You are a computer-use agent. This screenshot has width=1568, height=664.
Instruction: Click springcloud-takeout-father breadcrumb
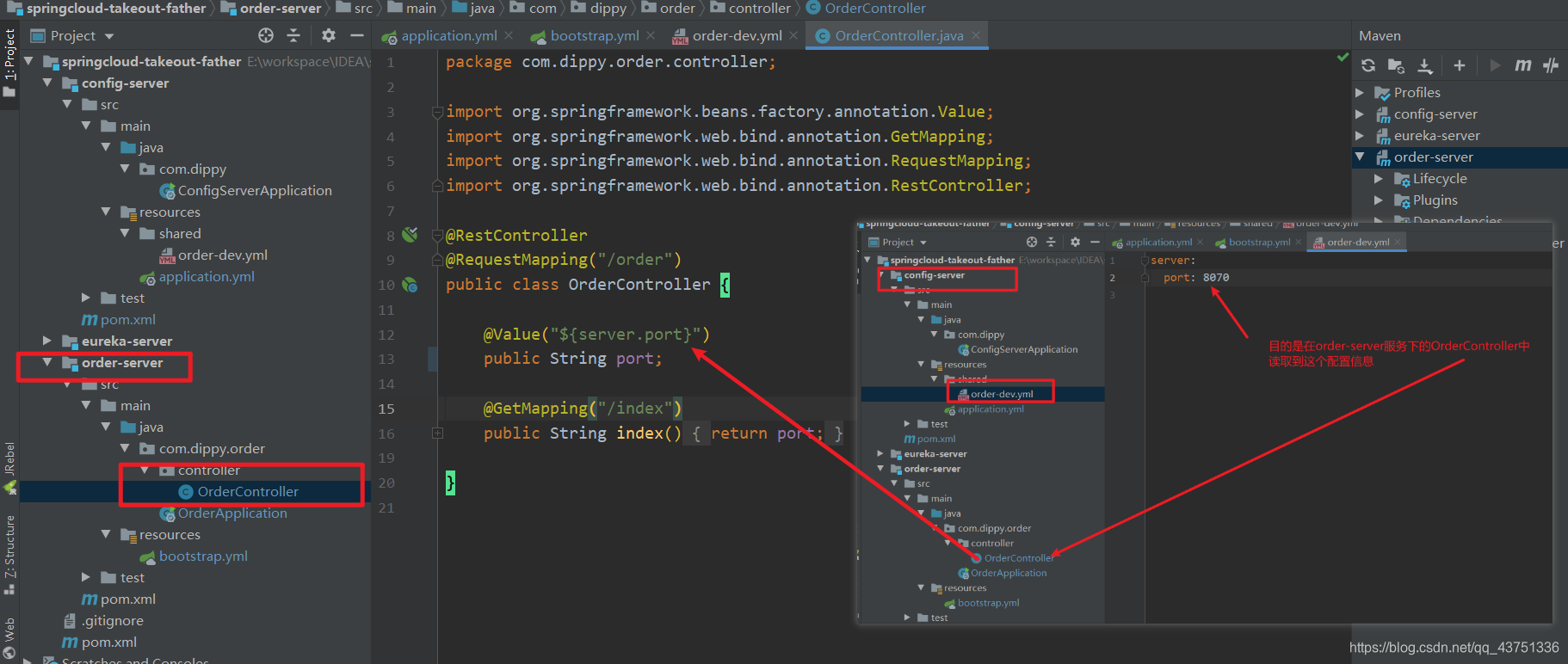pos(107,8)
